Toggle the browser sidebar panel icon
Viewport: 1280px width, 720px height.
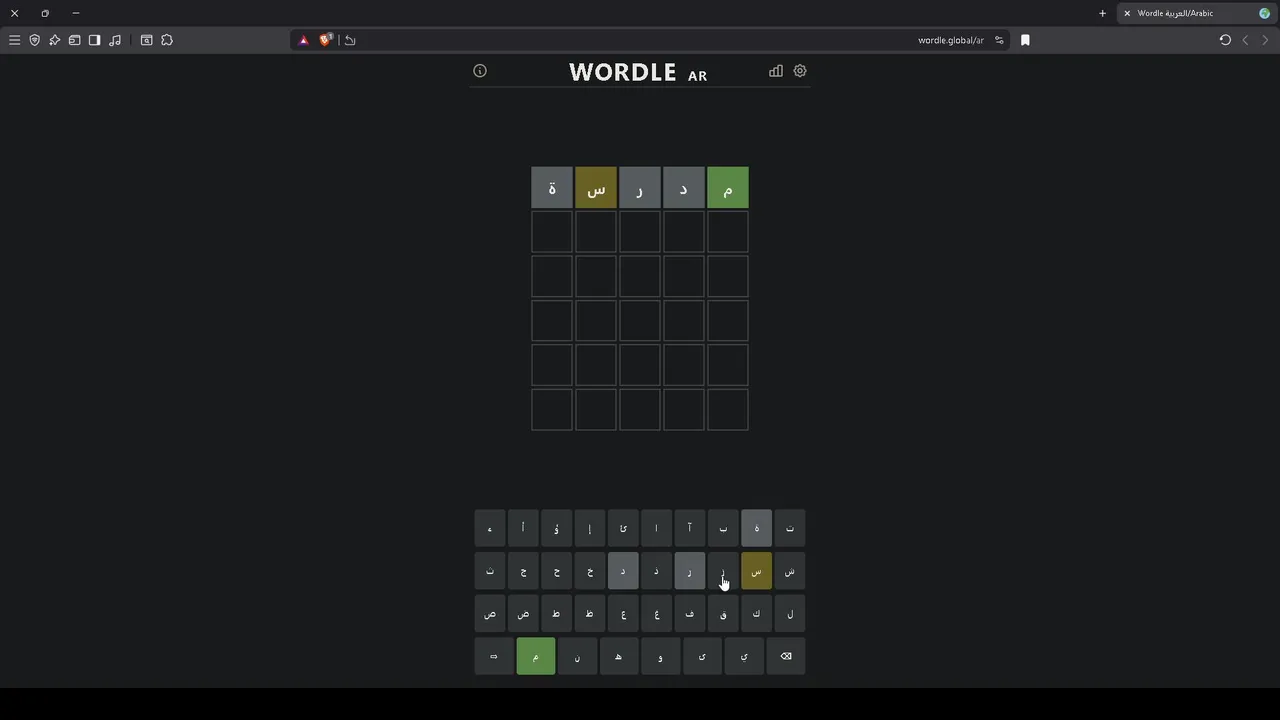click(x=95, y=40)
